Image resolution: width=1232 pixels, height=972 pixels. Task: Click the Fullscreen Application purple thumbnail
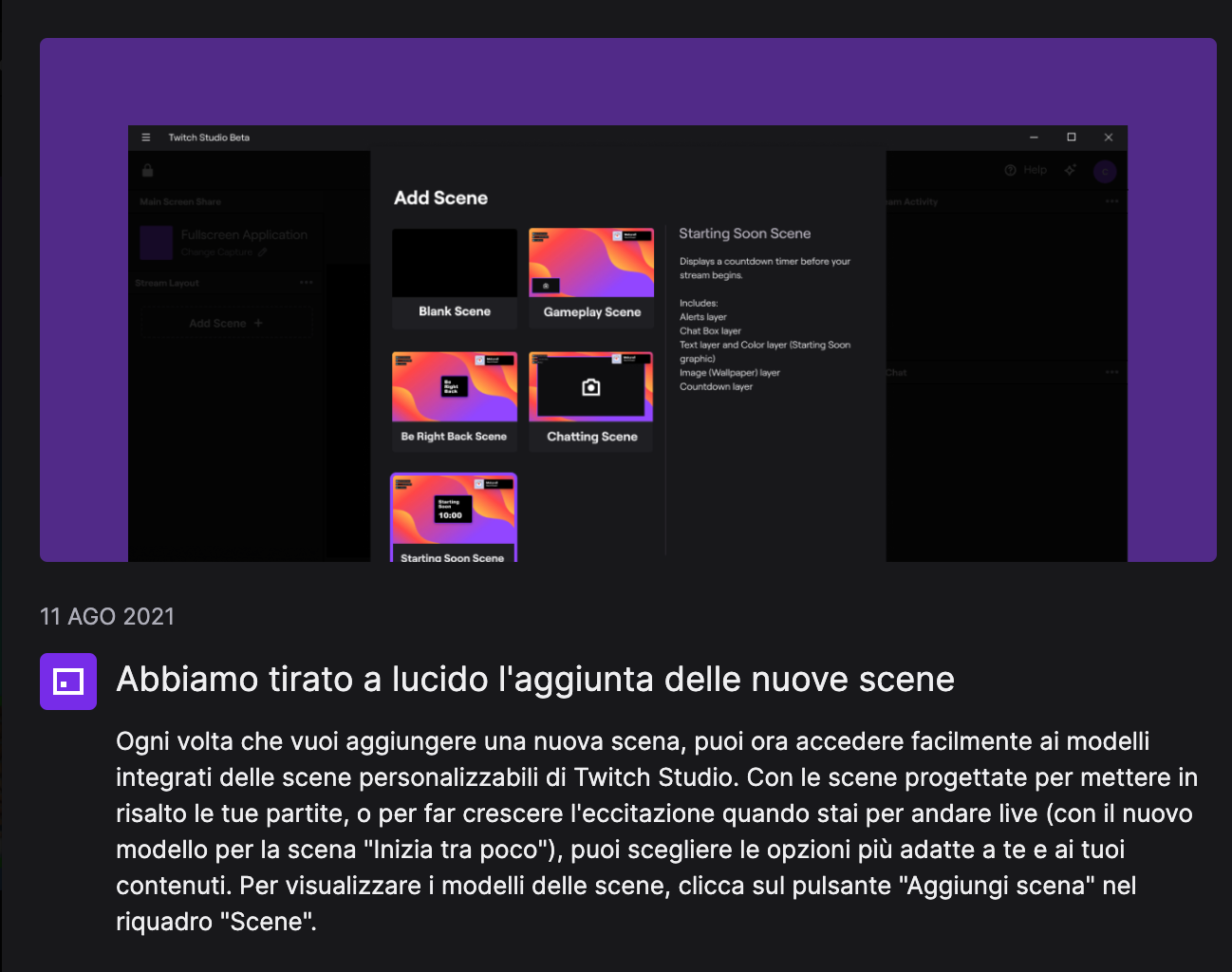pos(157,243)
